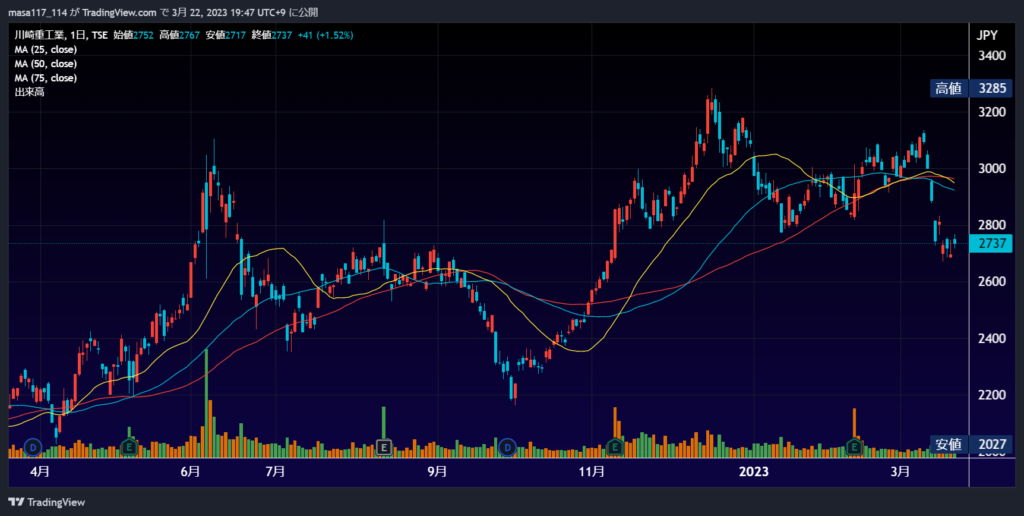Click the 2023 time axis label

coord(755,472)
